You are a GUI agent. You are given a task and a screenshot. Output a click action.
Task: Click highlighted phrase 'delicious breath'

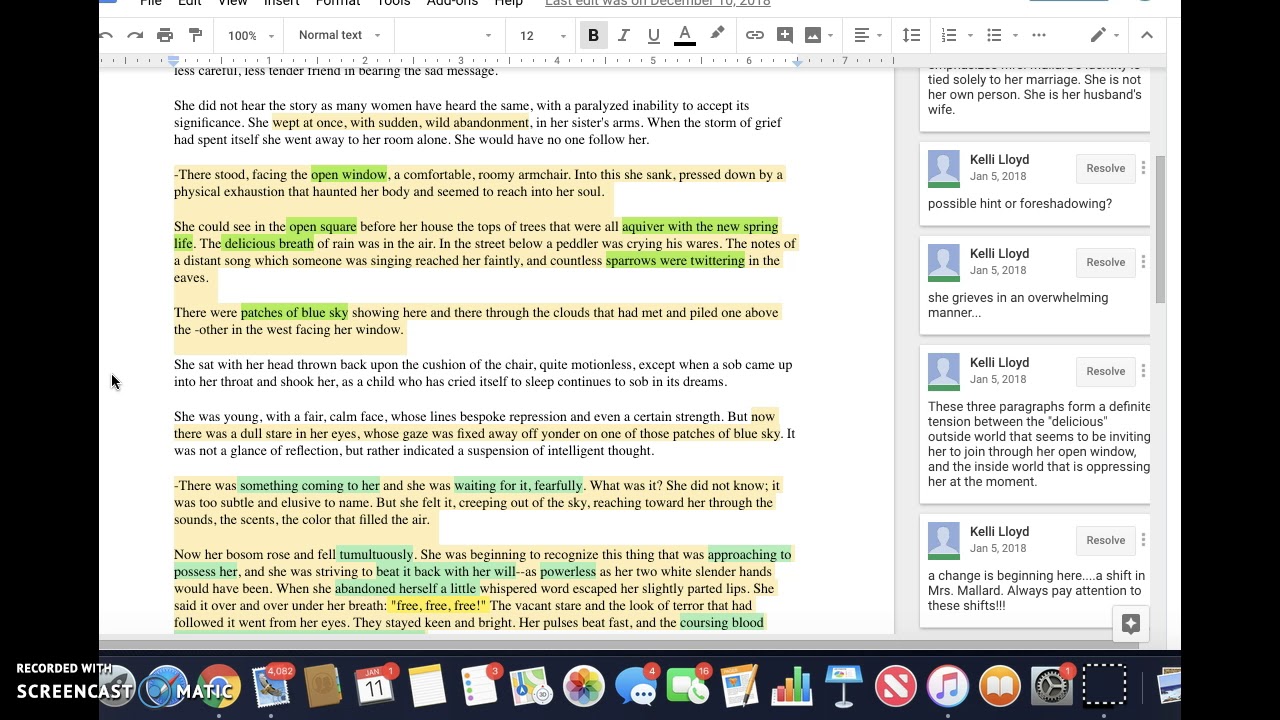click(x=269, y=244)
